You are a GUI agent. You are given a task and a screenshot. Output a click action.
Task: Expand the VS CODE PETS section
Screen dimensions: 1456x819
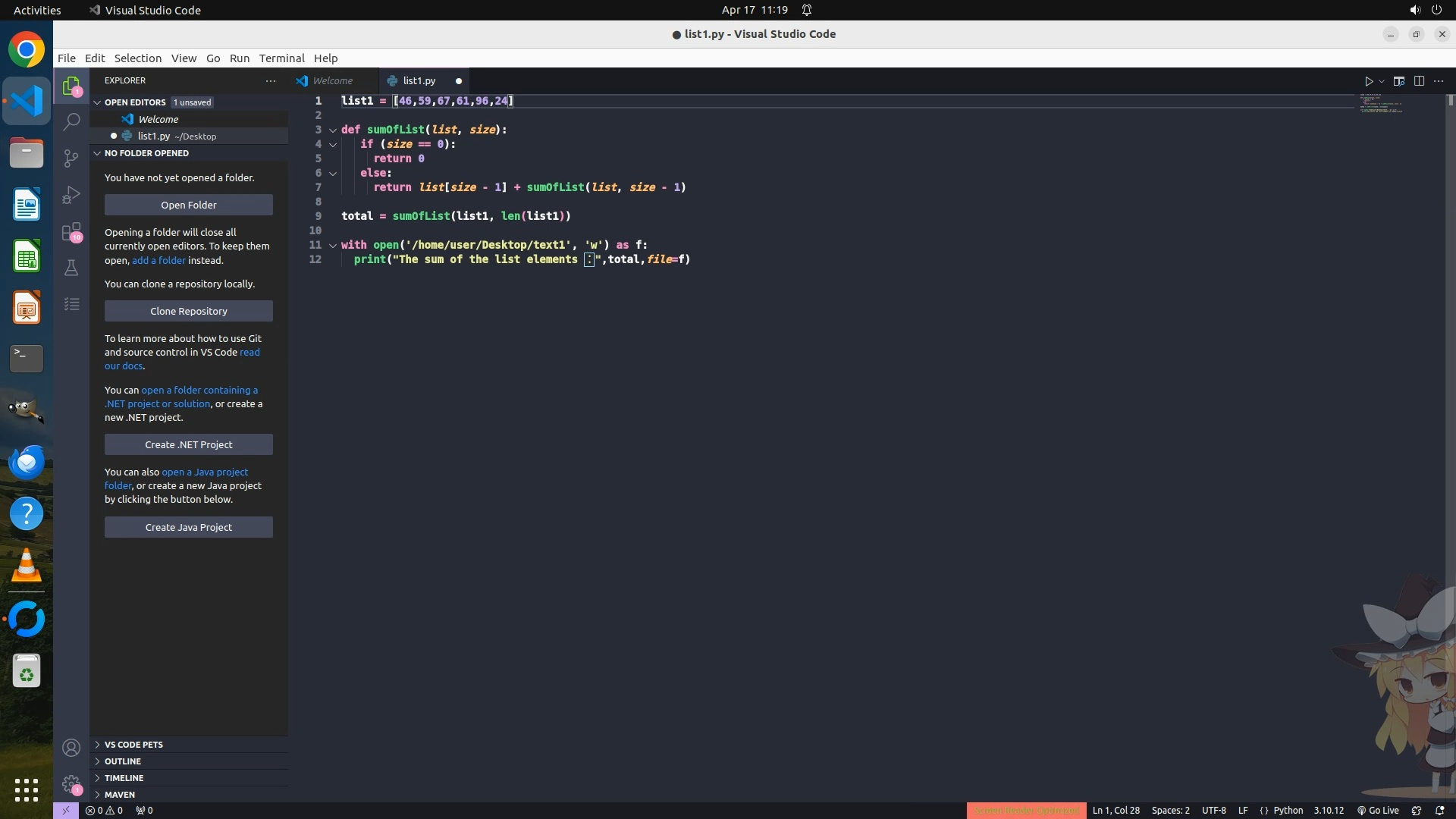(x=133, y=745)
